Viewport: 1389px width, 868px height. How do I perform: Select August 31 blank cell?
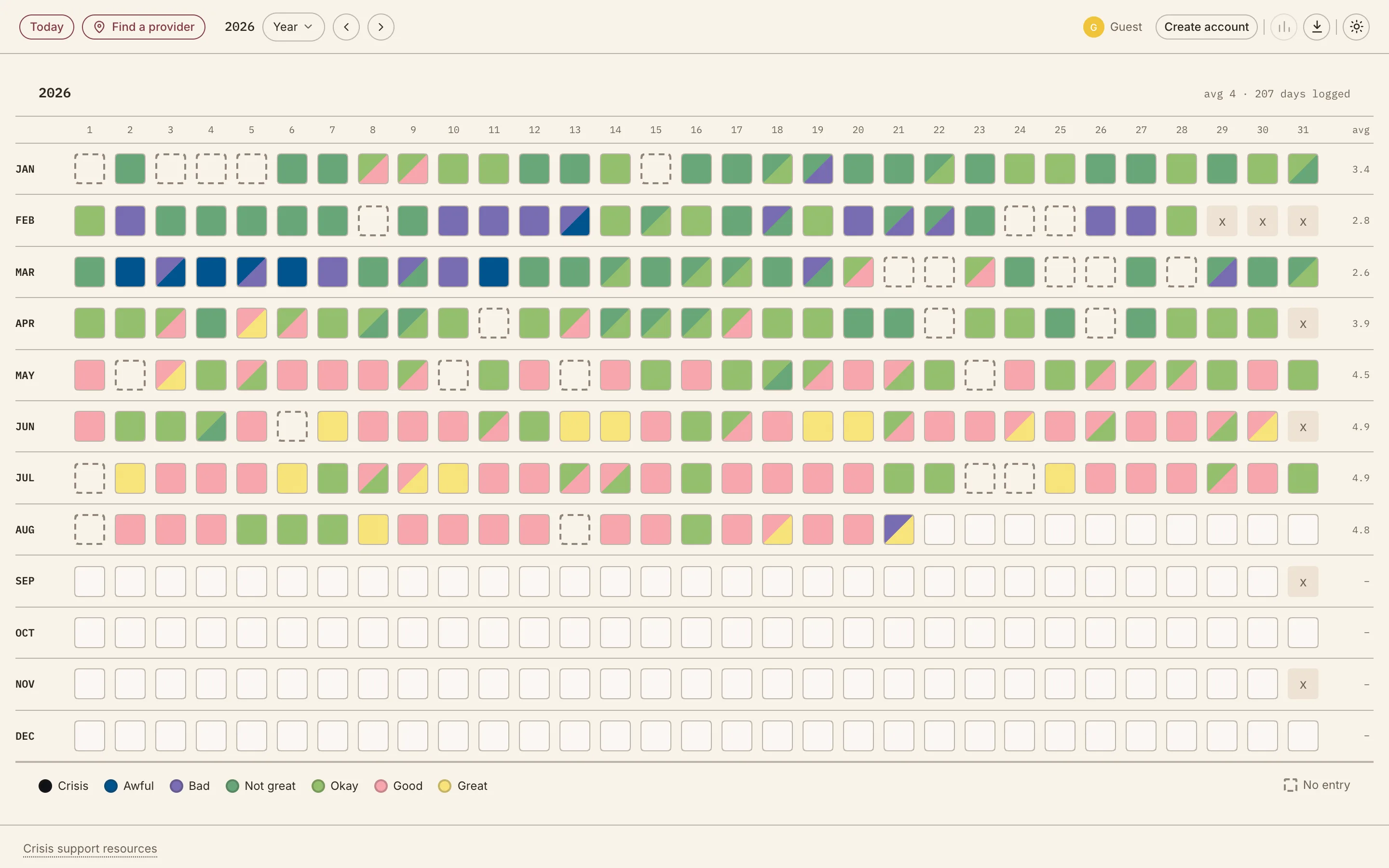[x=1303, y=529]
